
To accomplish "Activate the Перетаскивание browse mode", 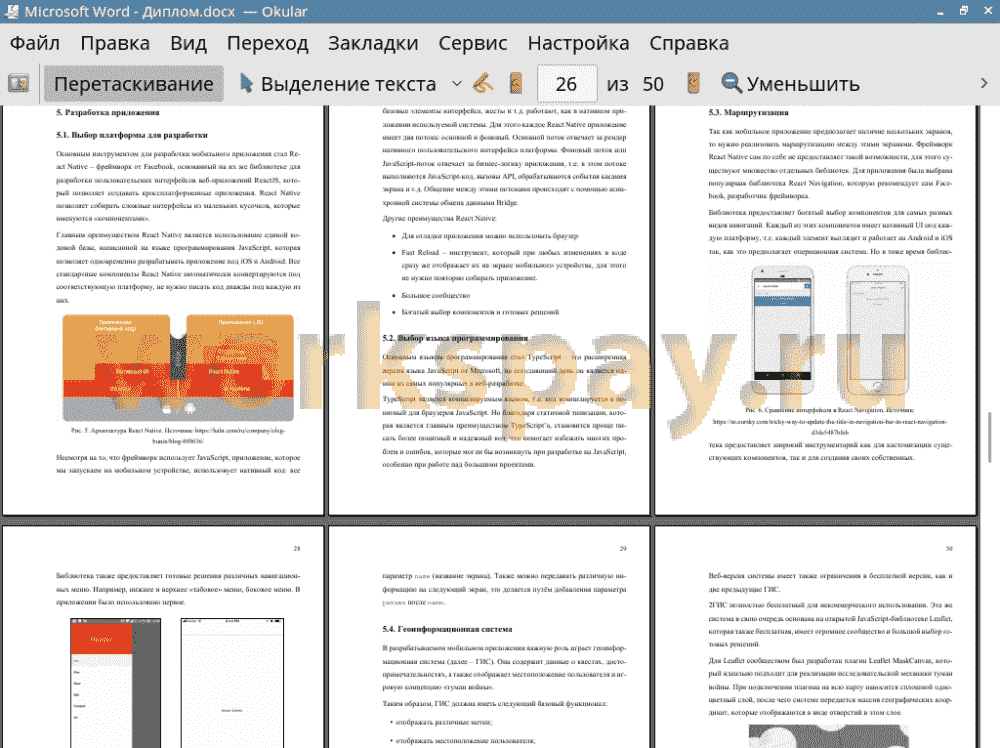I will (134, 84).
